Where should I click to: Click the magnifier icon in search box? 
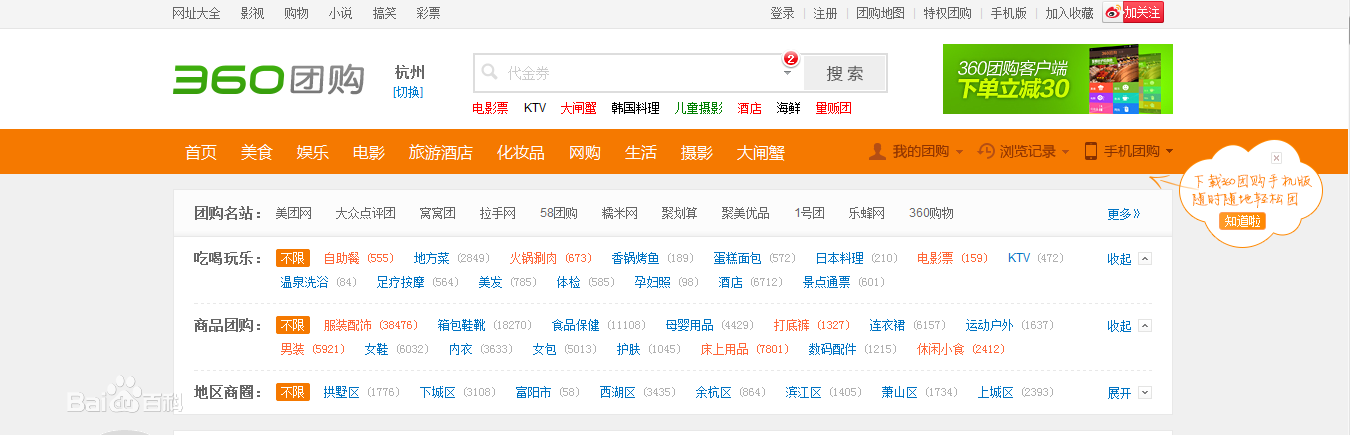[490, 72]
